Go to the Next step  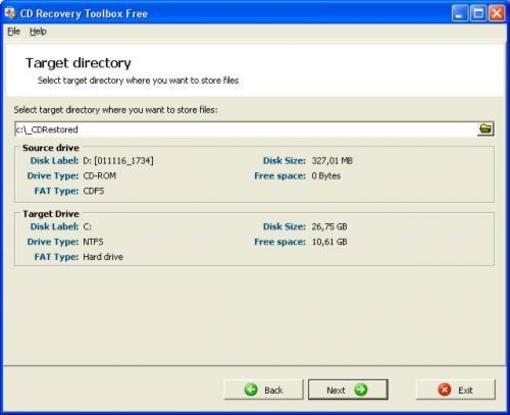pos(348,389)
